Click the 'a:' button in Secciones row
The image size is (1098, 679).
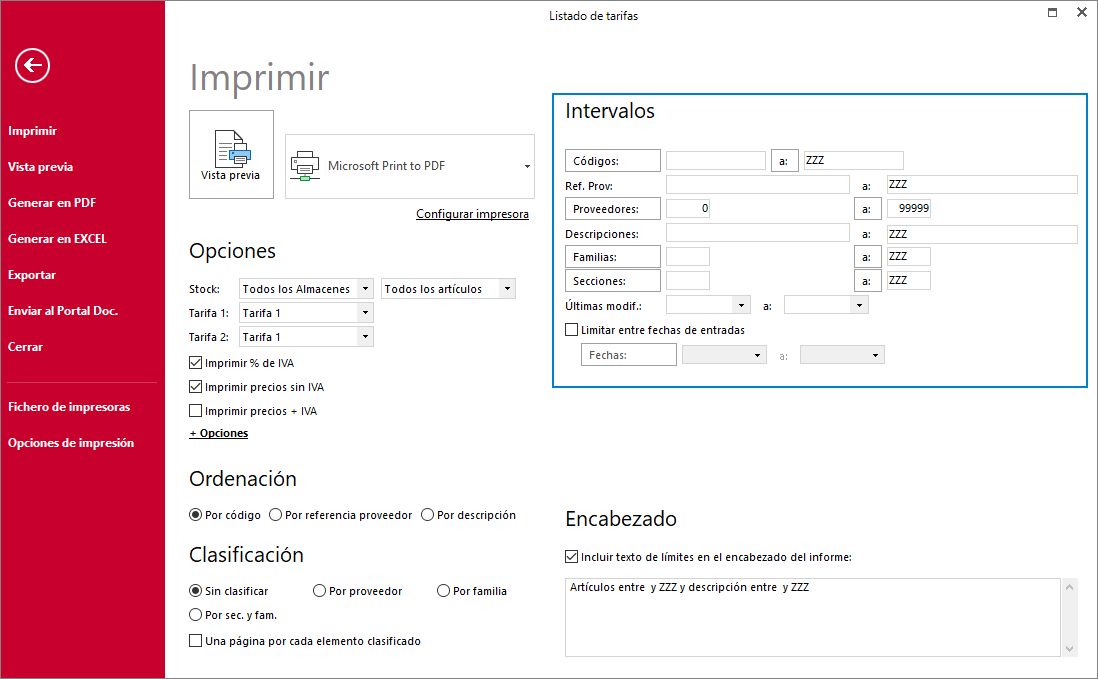[x=868, y=281]
